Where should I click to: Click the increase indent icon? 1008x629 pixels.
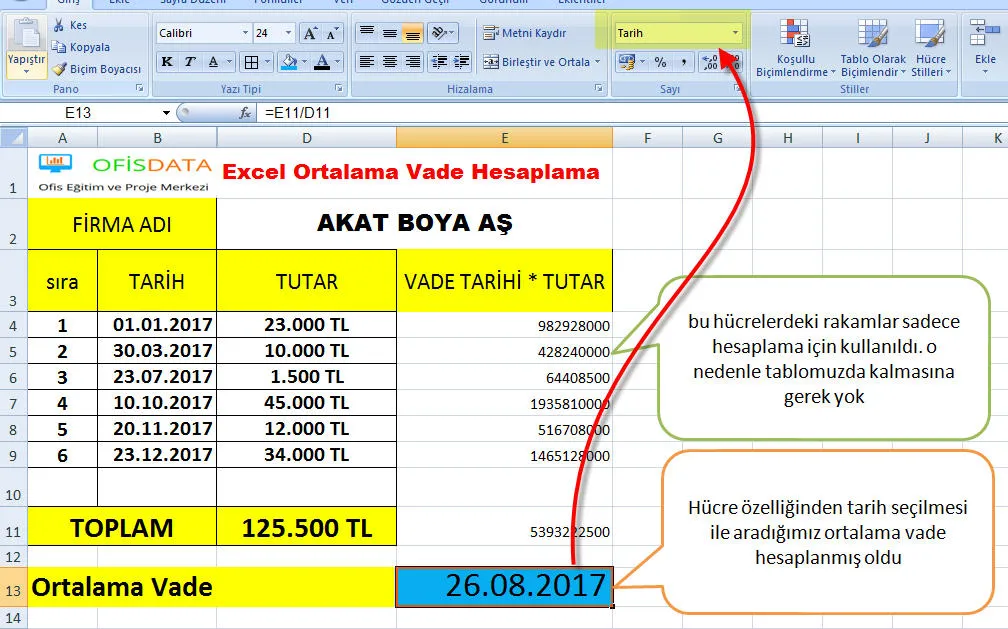(x=461, y=62)
